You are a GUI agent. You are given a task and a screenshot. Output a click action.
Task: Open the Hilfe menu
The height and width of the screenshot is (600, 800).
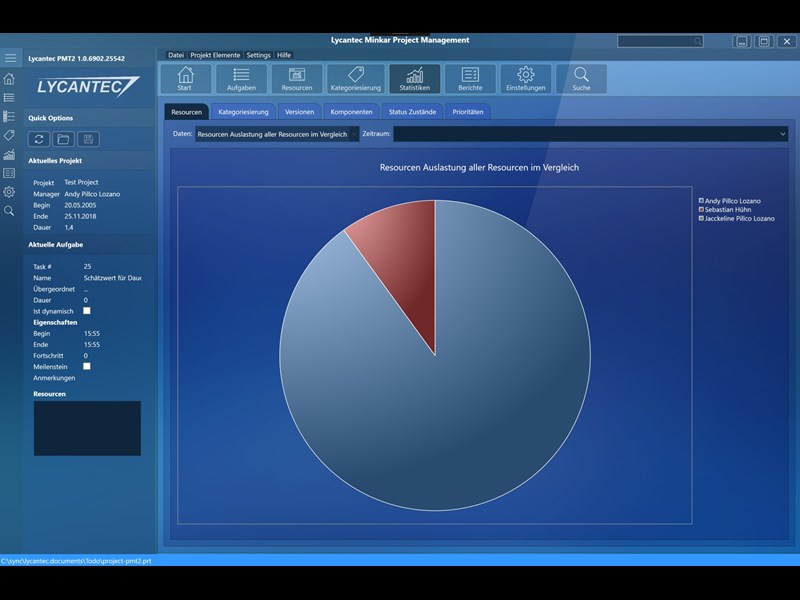coord(284,55)
